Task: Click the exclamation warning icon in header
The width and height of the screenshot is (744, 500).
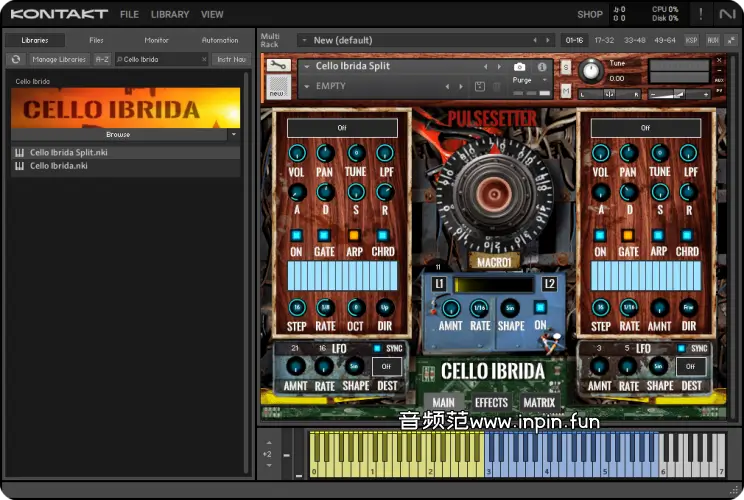Action: pyautogui.click(x=700, y=14)
